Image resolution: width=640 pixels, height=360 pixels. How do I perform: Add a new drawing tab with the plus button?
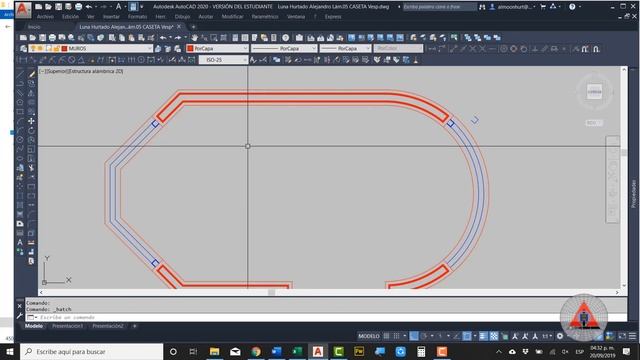(x=193, y=27)
